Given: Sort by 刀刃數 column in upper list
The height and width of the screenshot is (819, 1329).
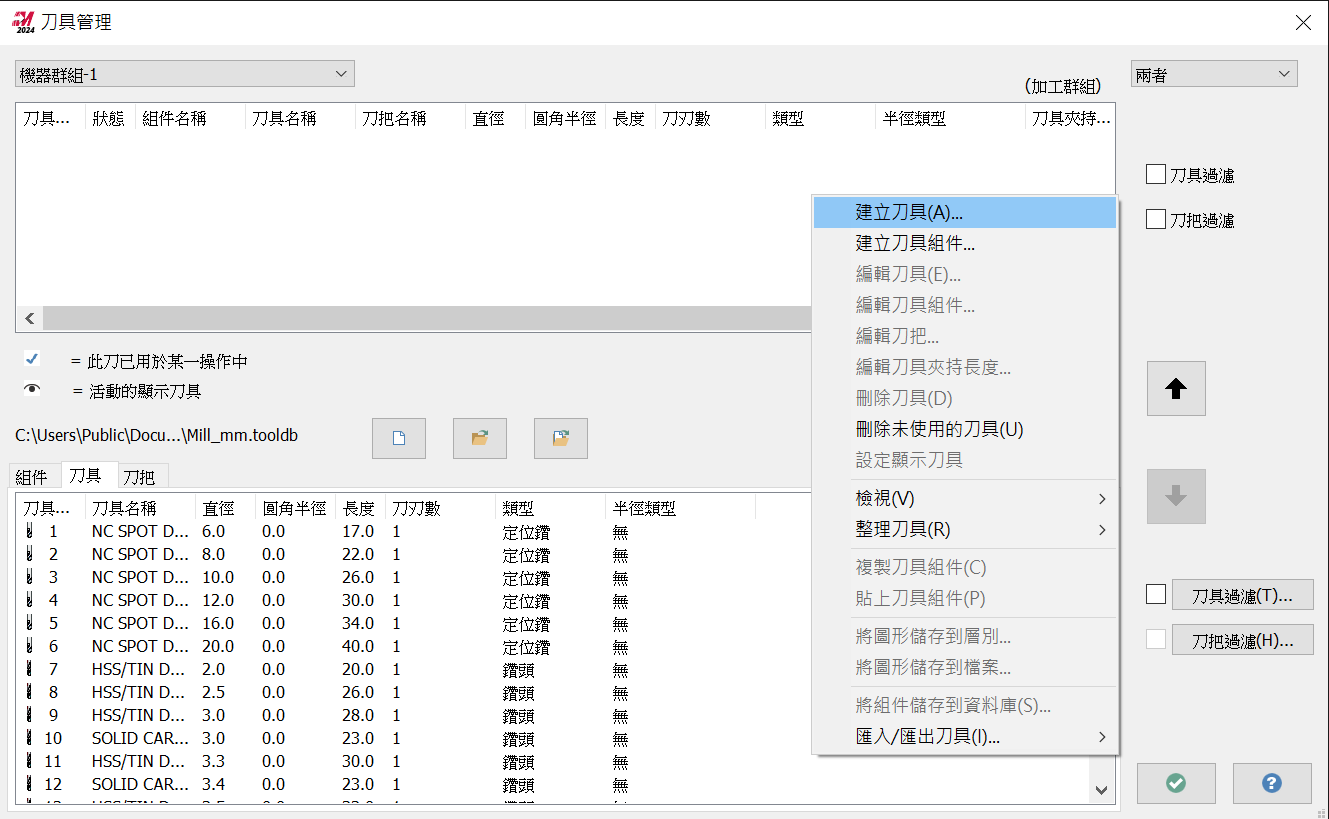Looking at the screenshot, I should (x=710, y=118).
